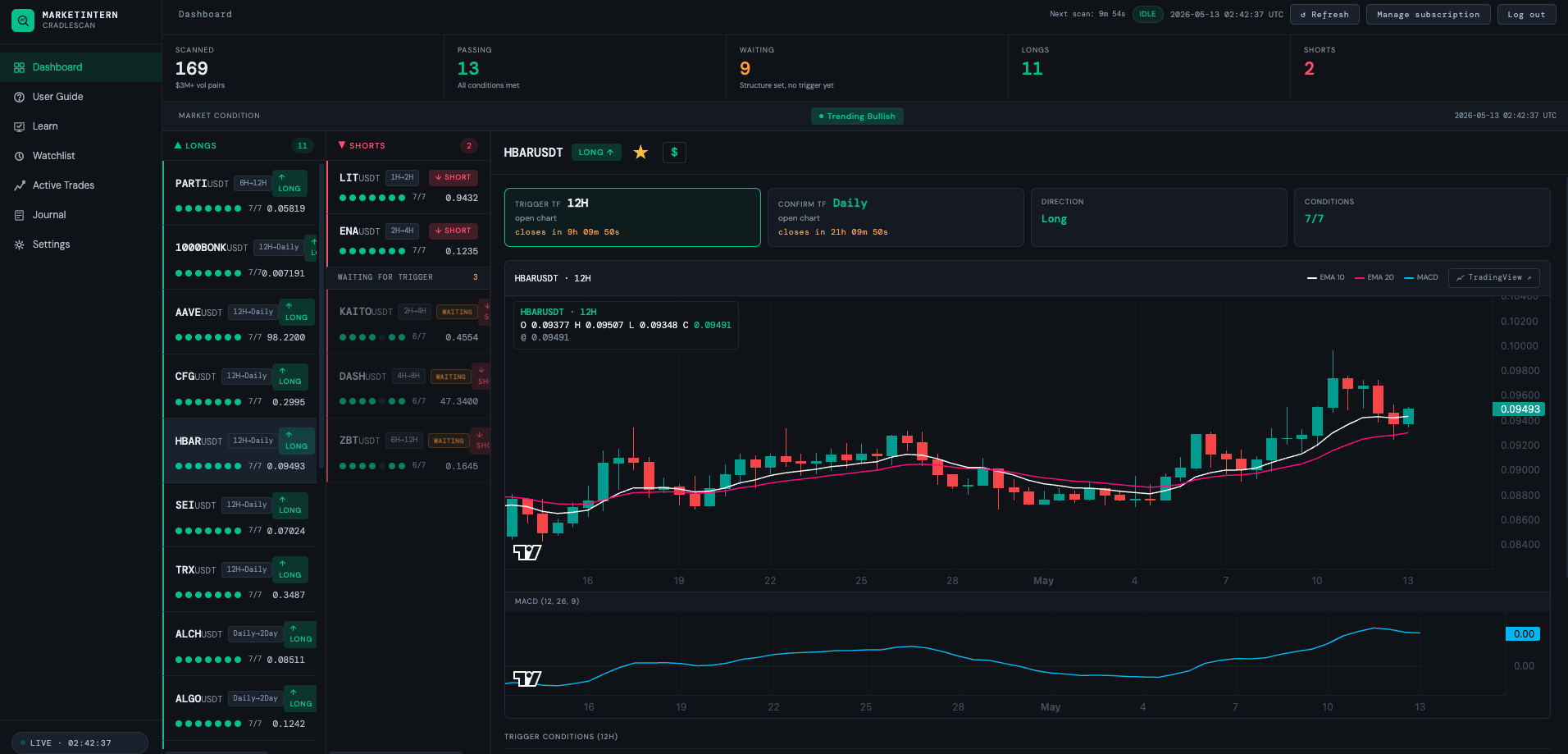The image size is (1568, 754).
Task: Select the HBARUSDT row in longs list
Action: pos(240,450)
